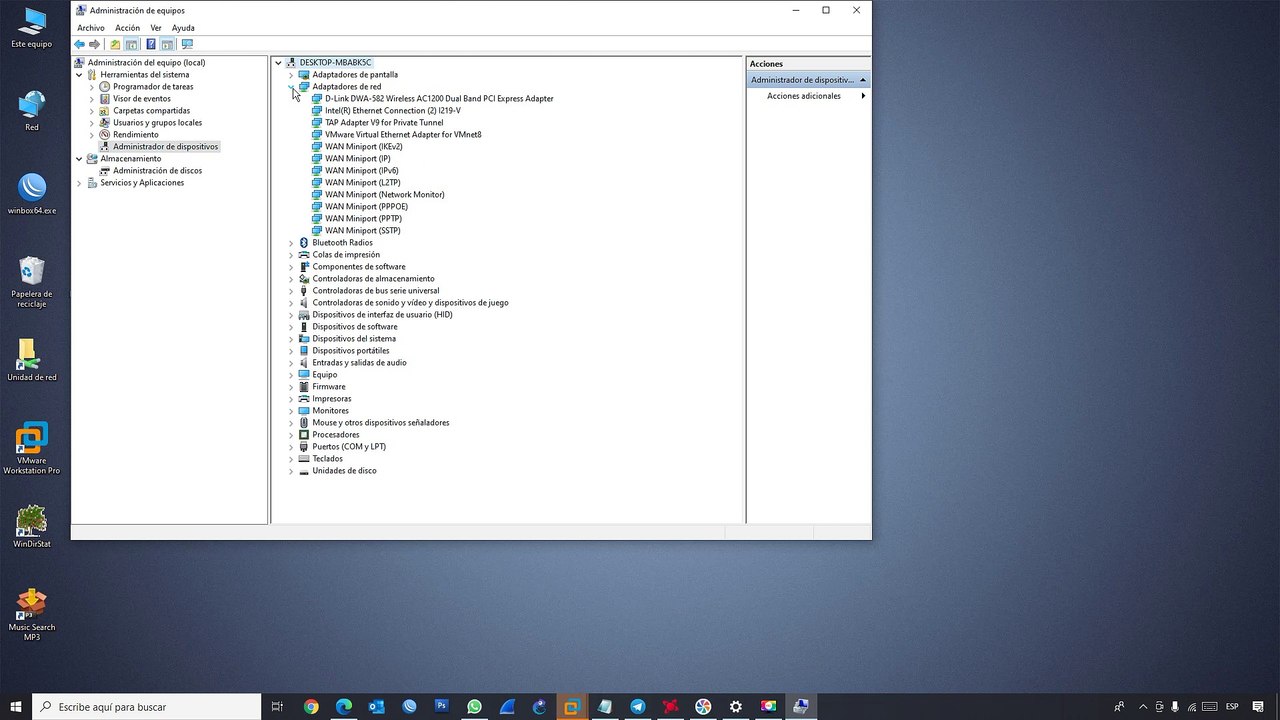Select WAN Miniport (L2TP)
Viewport: 1280px width, 720px height.
[x=363, y=183]
